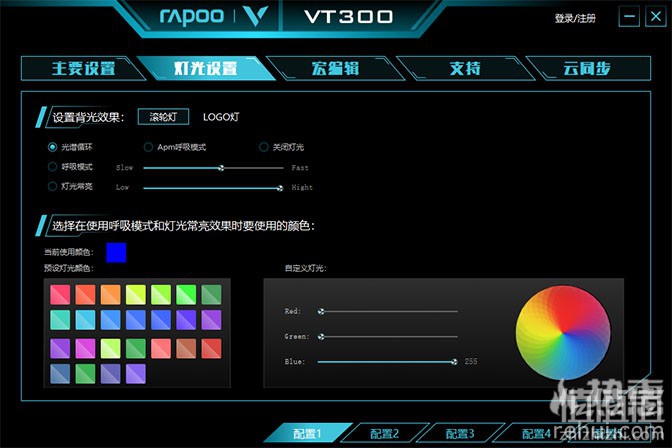The height and width of the screenshot is (448, 672).
Task: Minimize the Rapoo VT300 window
Action: [630, 17]
